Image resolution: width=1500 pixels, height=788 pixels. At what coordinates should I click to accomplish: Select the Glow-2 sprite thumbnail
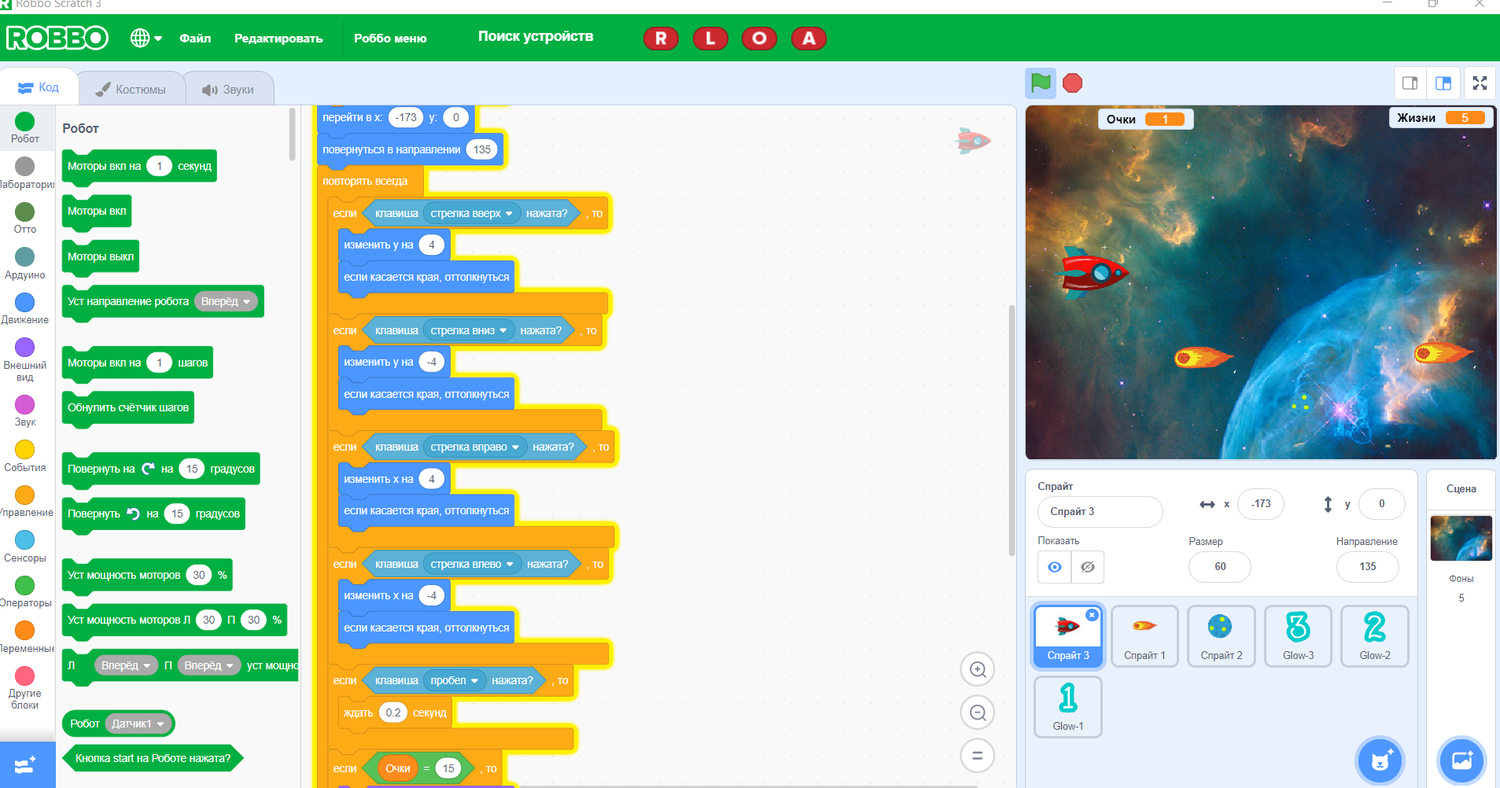click(1374, 636)
